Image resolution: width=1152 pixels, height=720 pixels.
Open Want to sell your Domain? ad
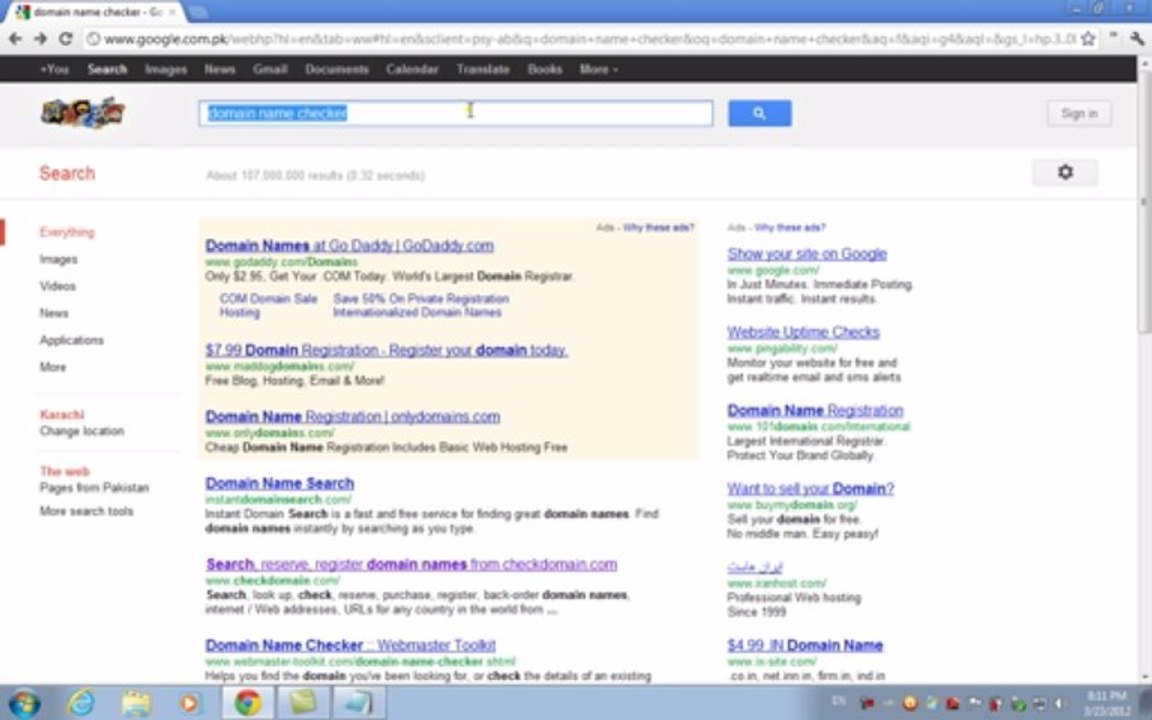810,489
